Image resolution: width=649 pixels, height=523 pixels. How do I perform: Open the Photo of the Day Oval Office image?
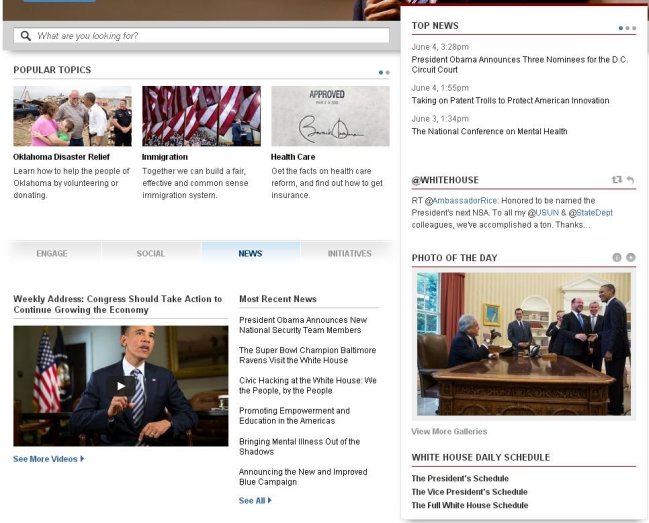(x=524, y=343)
